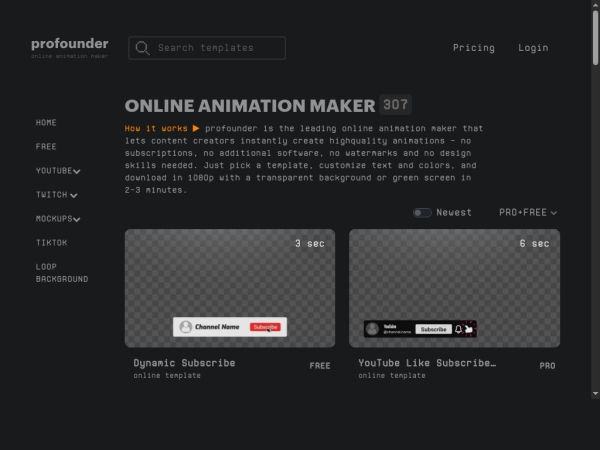
Task: Open the Home sidebar item
Action: point(46,122)
